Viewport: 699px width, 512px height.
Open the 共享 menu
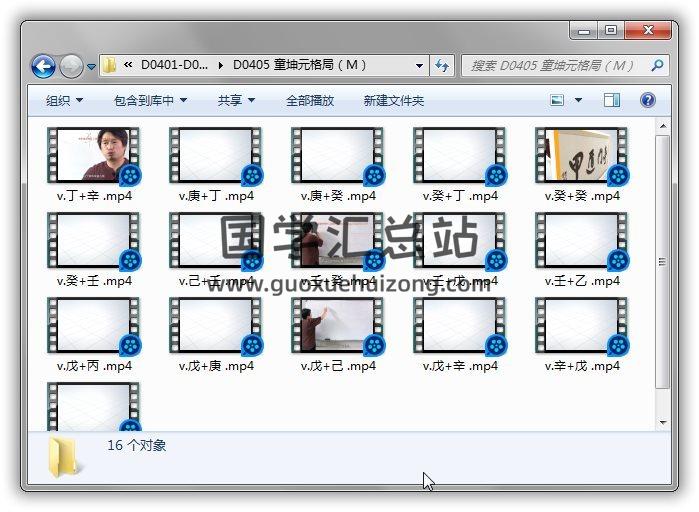tap(236, 100)
